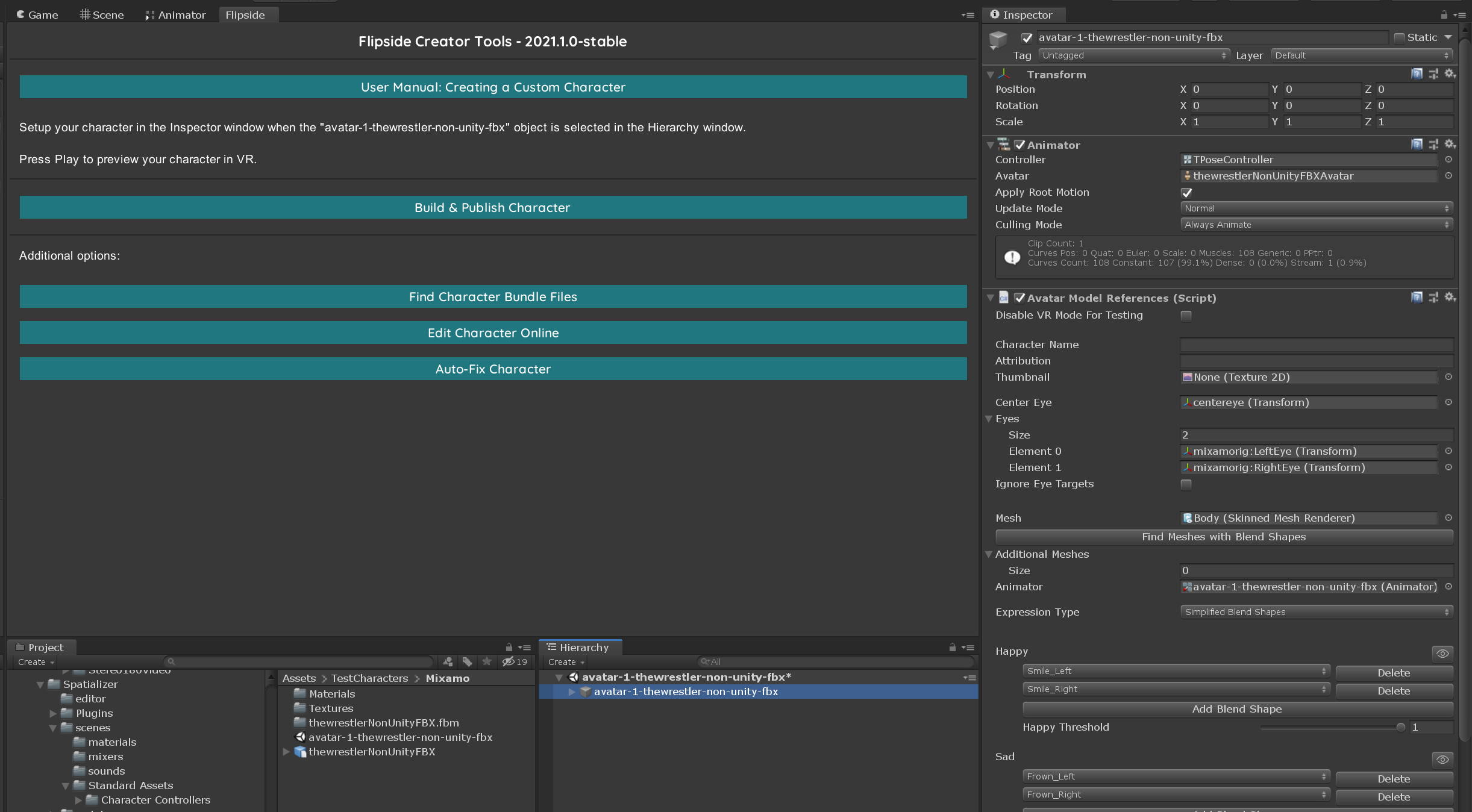This screenshot has height=812, width=1472.
Task: Select search by type in Project toolbar
Action: pos(448,661)
